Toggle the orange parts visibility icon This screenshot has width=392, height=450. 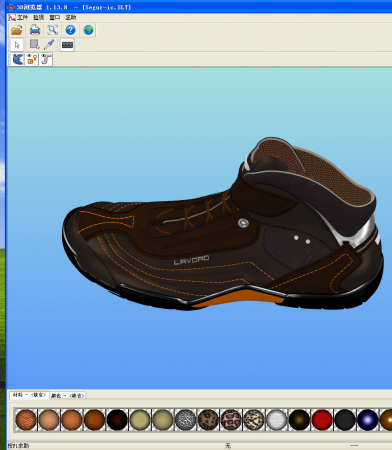(32, 60)
